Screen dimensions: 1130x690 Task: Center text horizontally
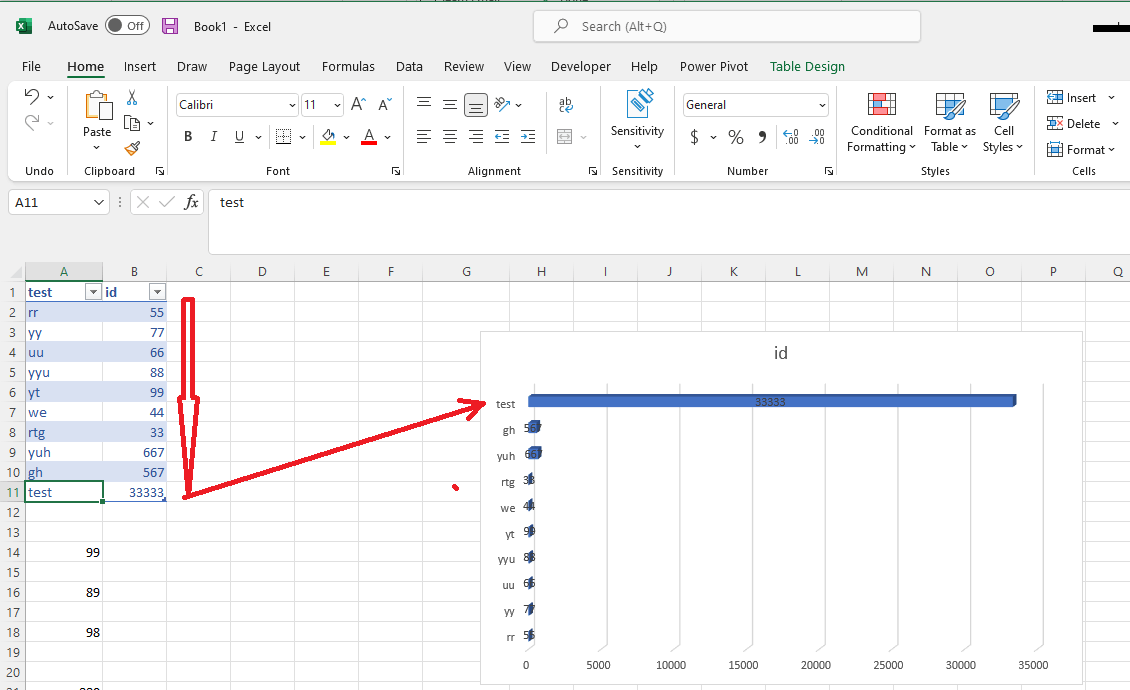pos(450,136)
